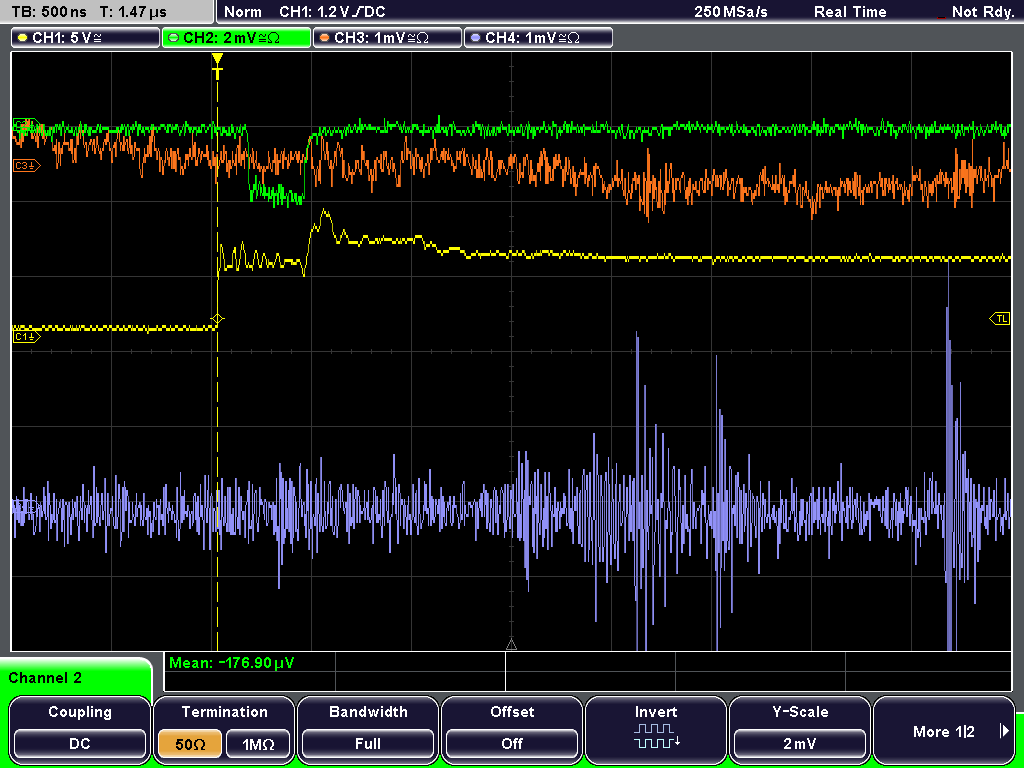Set termination to 50Ω
This screenshot has height=768, width=1024.
pyautogui.click(x=190, y=744)
